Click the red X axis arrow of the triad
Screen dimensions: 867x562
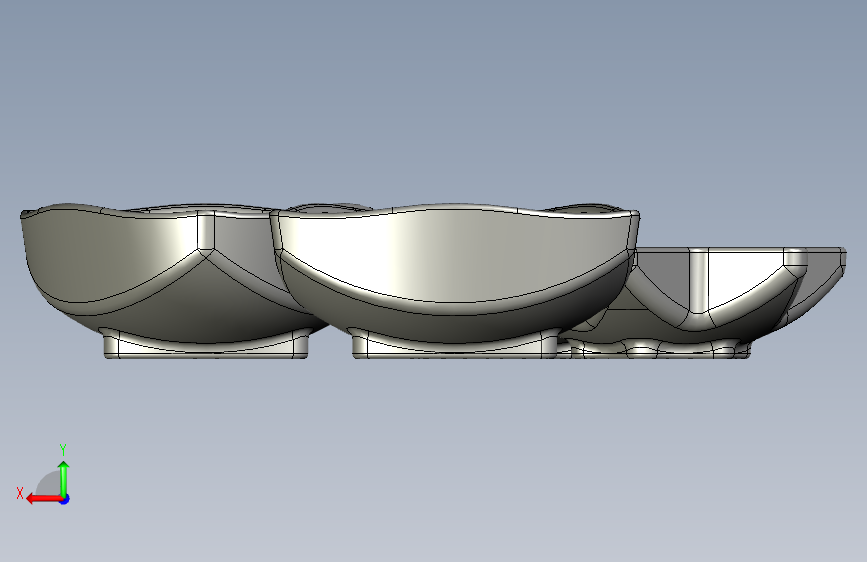(x=44, y=499)
